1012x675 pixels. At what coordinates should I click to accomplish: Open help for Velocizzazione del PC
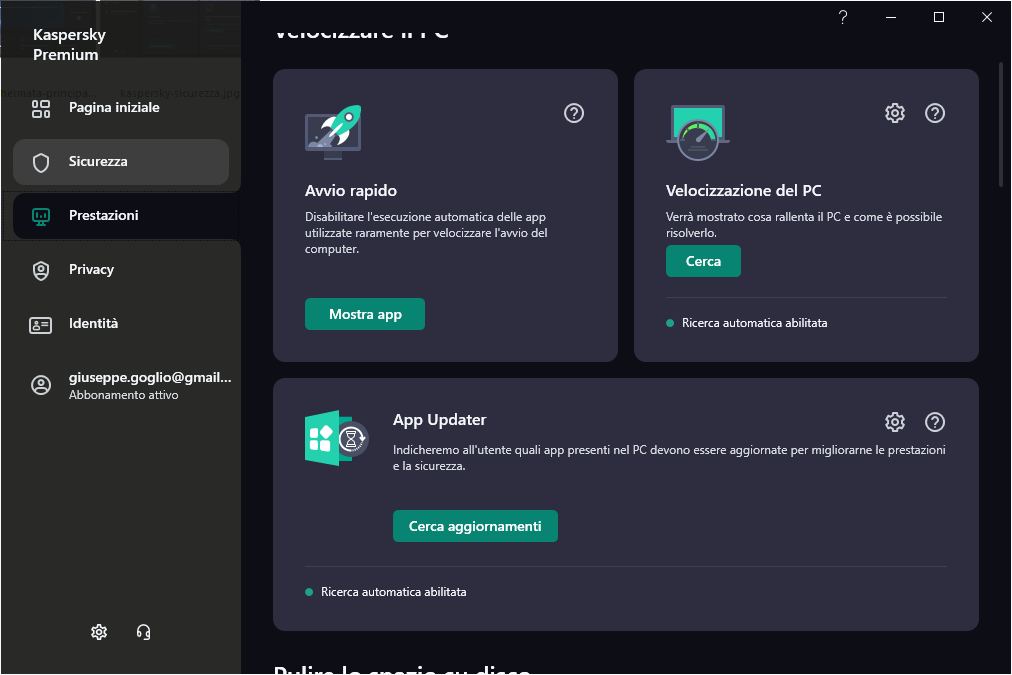935,114
